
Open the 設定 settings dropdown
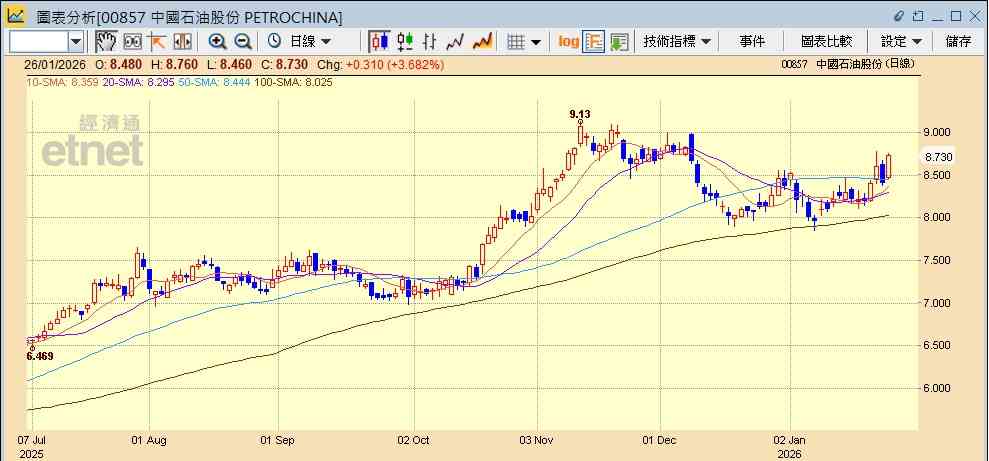tap(901, 42)
